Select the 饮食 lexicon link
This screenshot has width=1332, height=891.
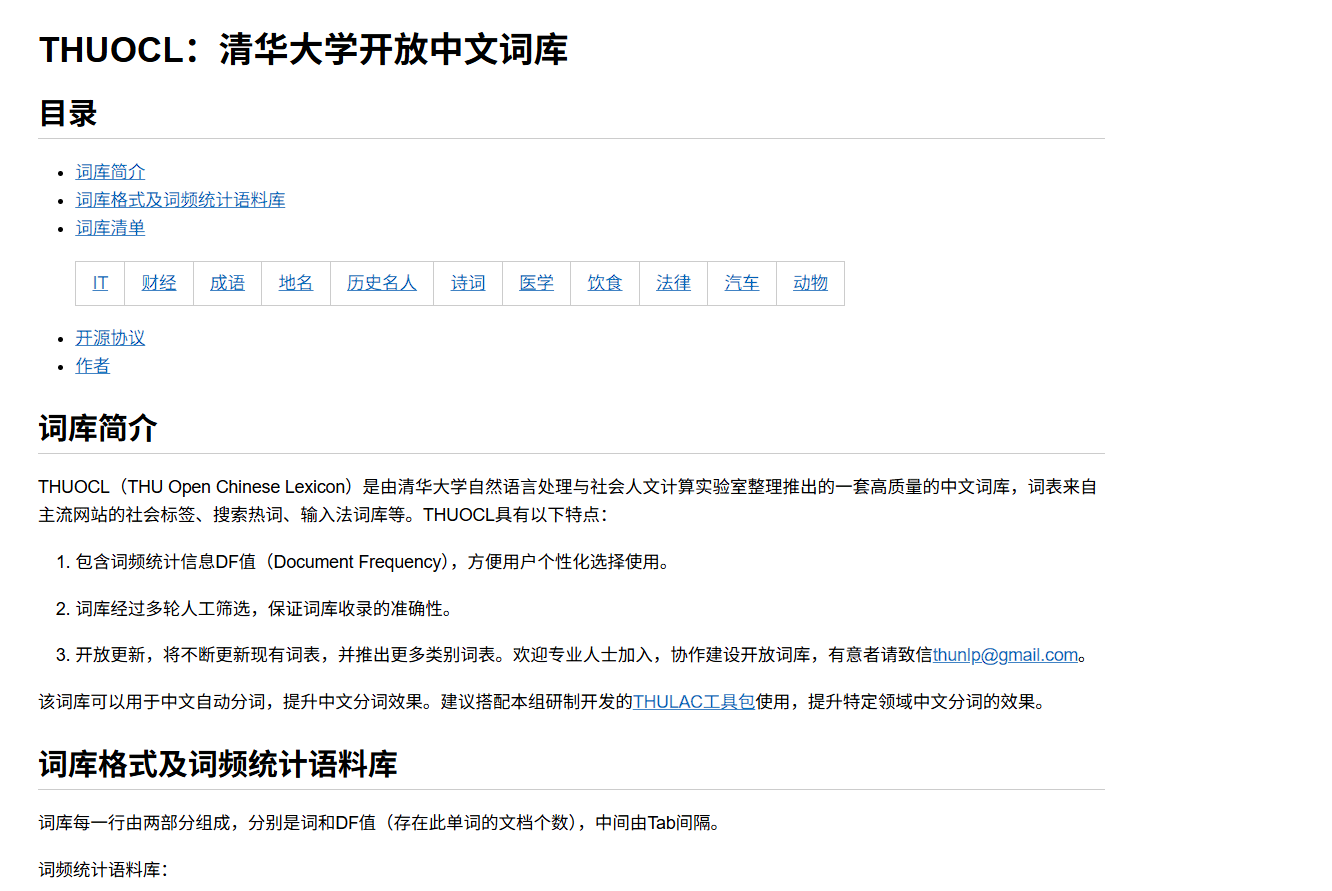pos(605,283)
